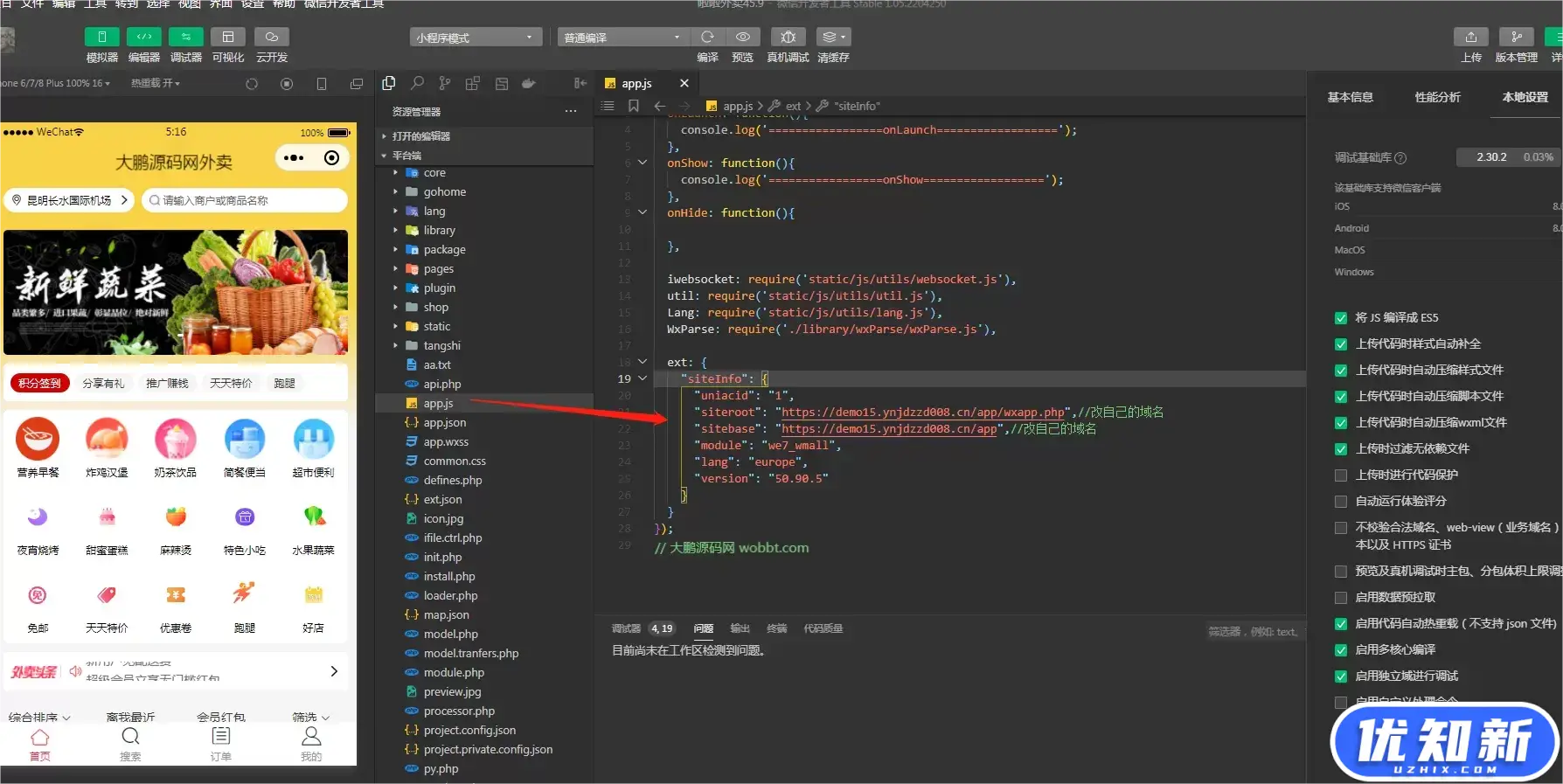
Task: Open the search icon in explorer sidebar
Action: (x=417, y=83)
